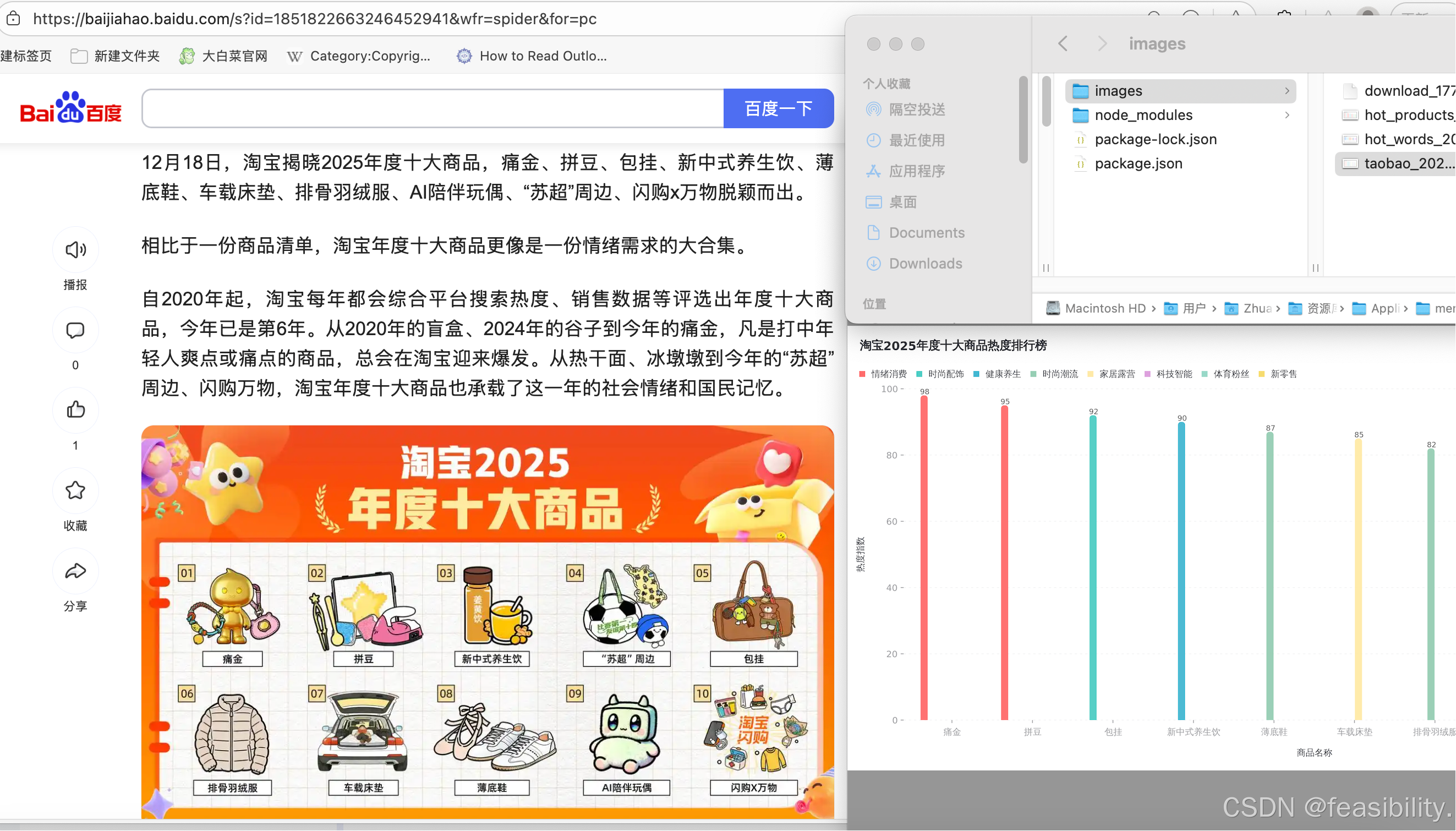Open the comments bubble icon
Image resolution: width=1456 pixels, height=831 pixels.
(x=75, y=330)
